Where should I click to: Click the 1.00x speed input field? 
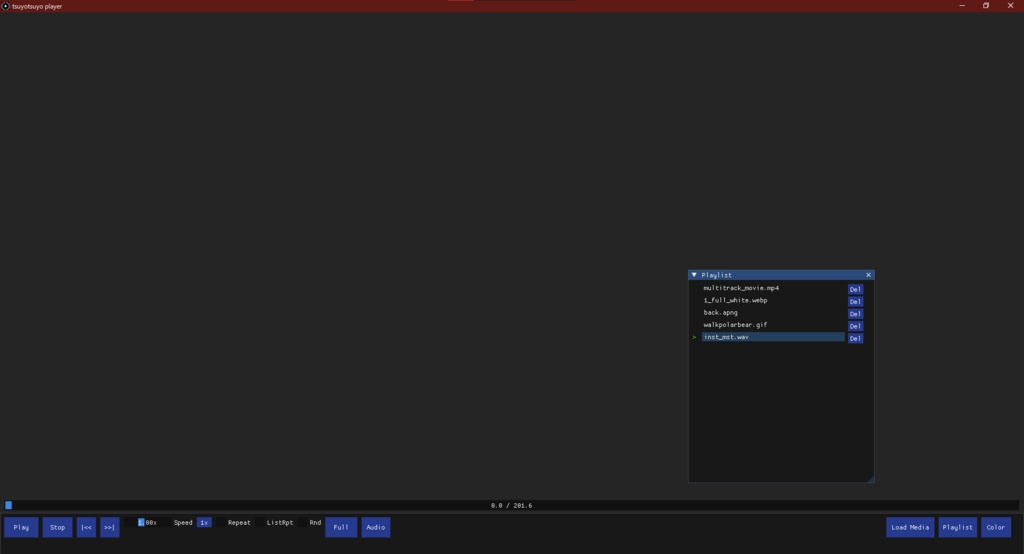coord(147,523)
